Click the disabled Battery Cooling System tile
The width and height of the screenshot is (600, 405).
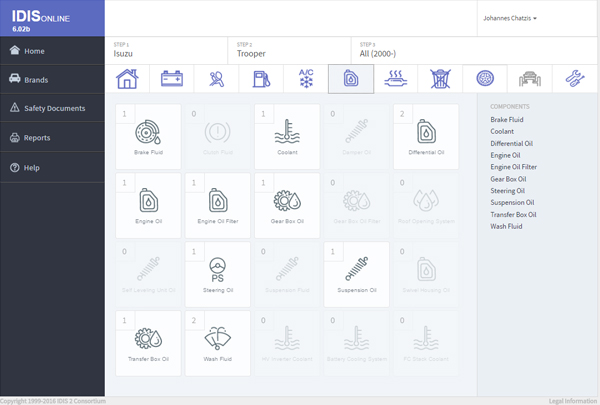pos(357,343)
